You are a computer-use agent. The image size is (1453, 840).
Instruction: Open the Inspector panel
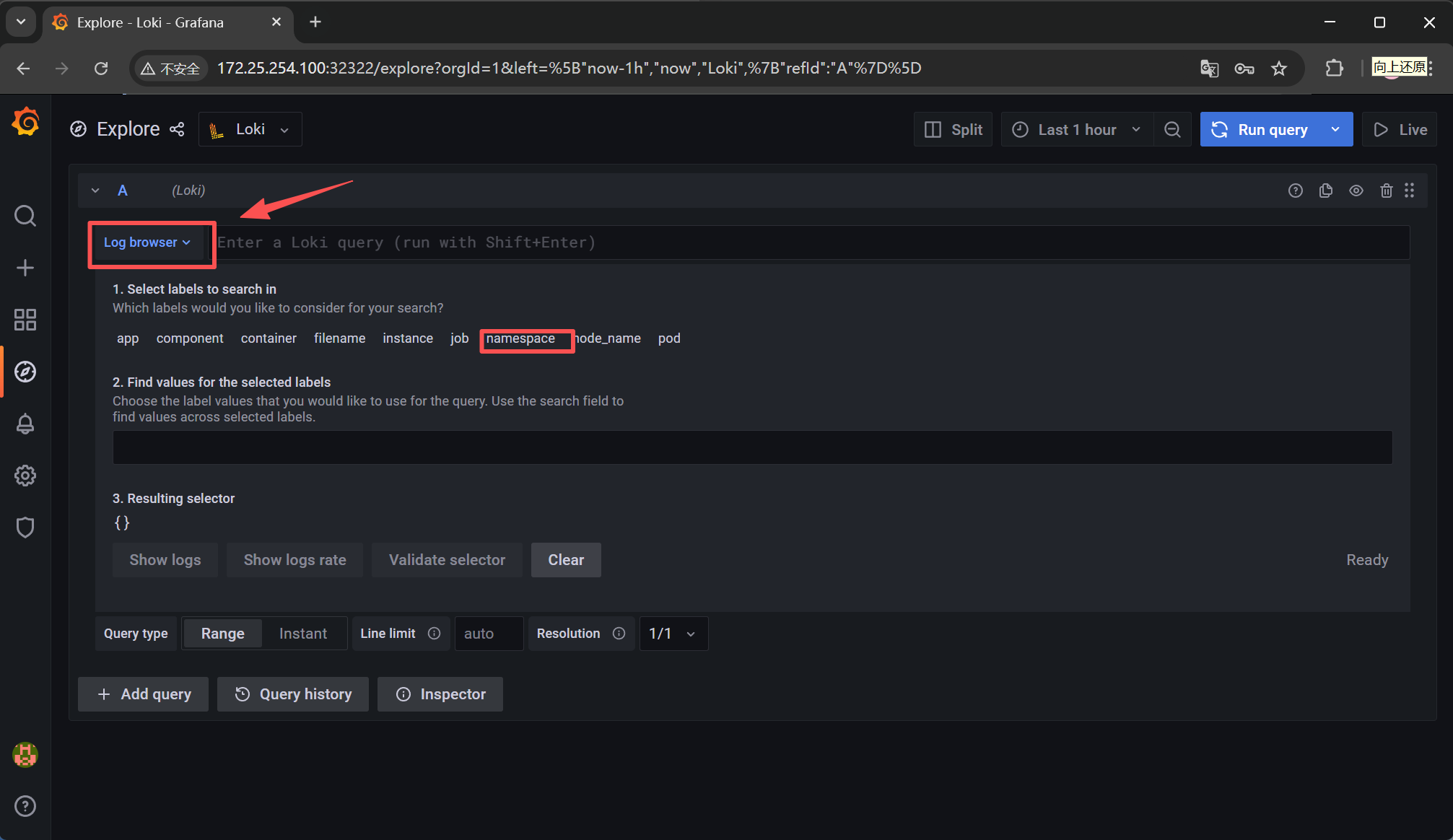coord(440,694)
